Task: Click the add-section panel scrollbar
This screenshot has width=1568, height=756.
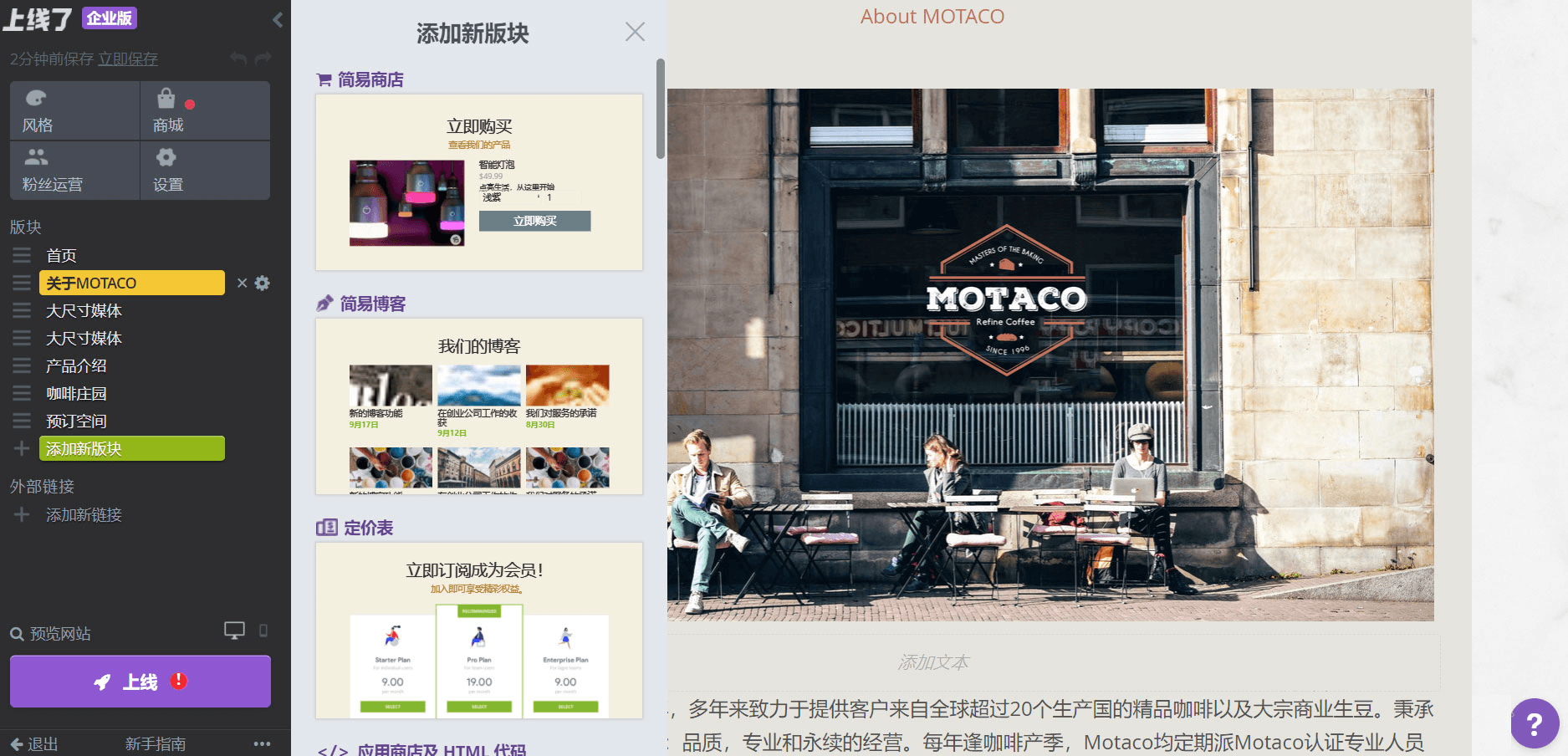Action: coord(661,109)
